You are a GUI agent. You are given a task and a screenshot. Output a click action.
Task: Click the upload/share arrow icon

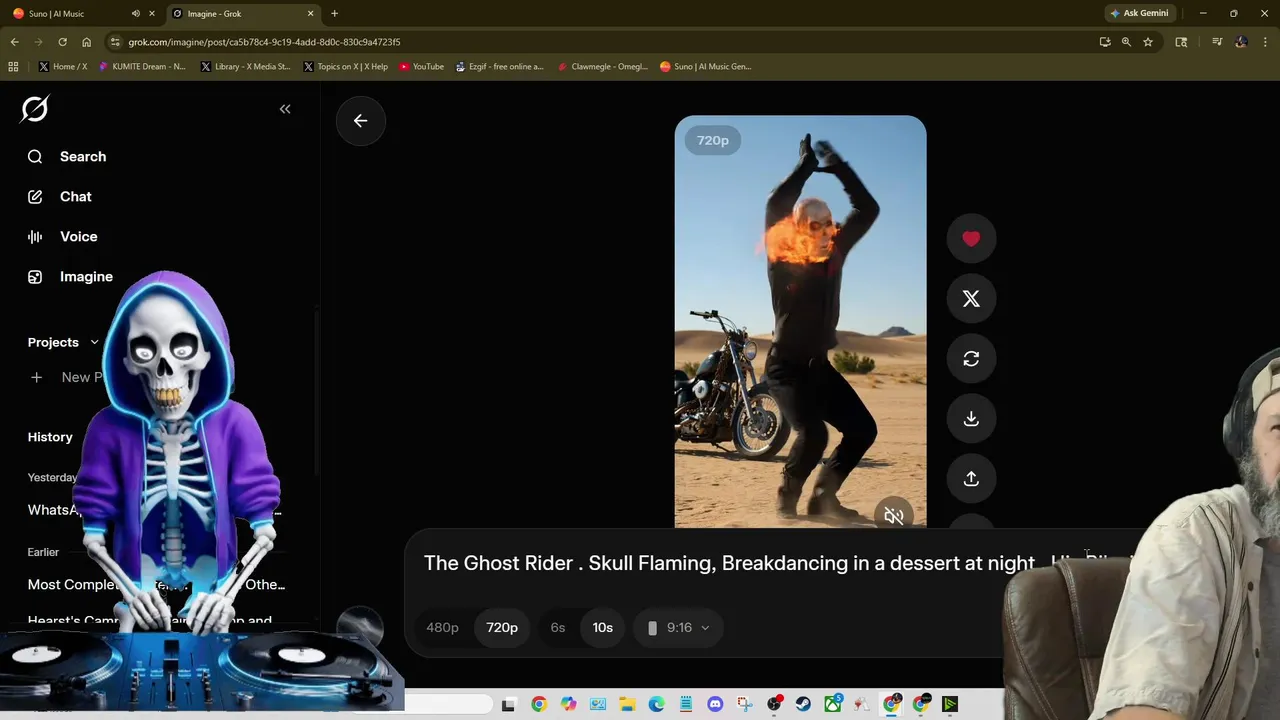[971, 478]
